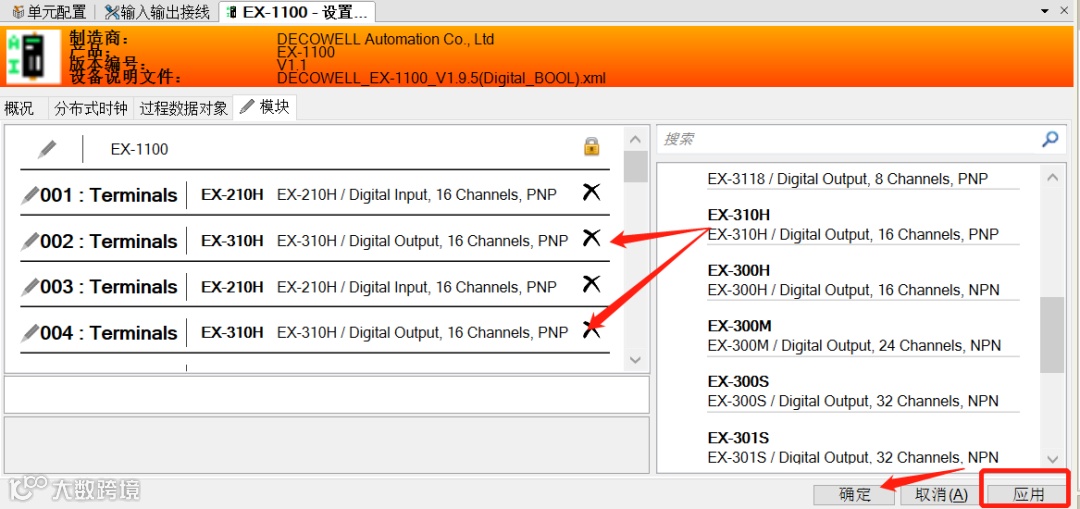Click up arrow of module list scrollbar
This screenshot has height=509, width=1080.
(636, 139)
